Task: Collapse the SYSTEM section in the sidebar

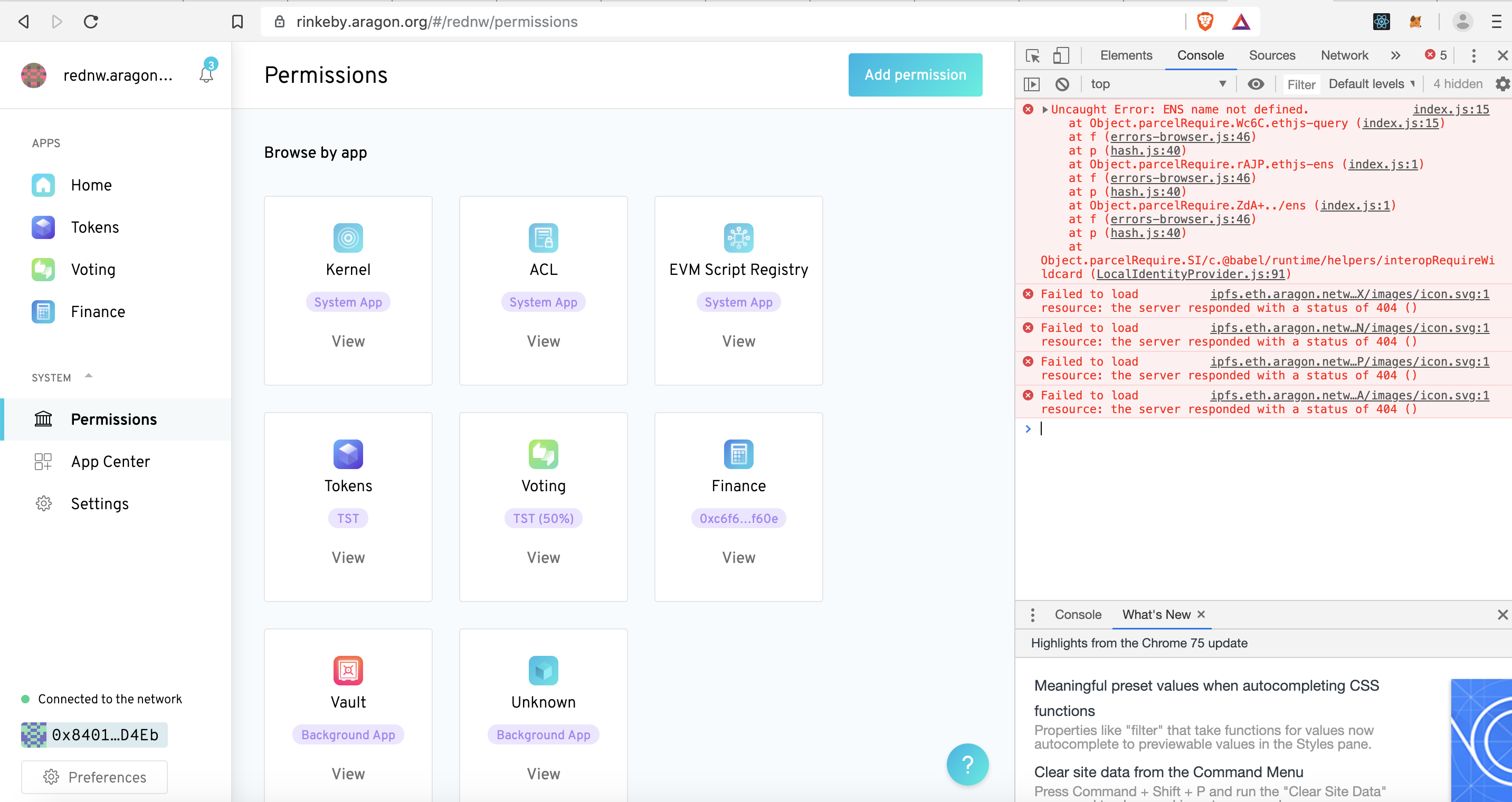Action: coord(89,376)
